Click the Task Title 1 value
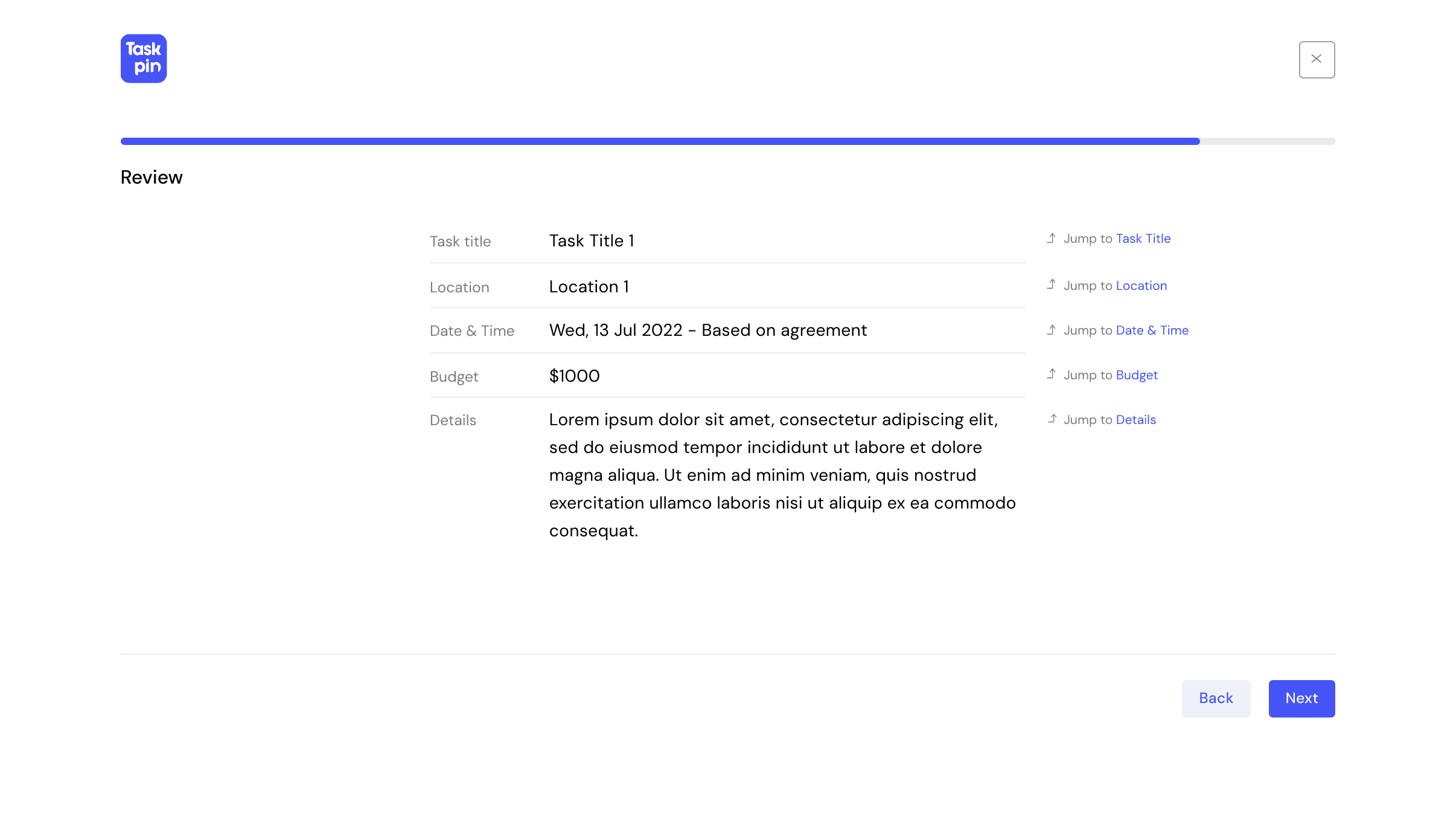This screenshot has height=819, width=1456. point(591,241)
